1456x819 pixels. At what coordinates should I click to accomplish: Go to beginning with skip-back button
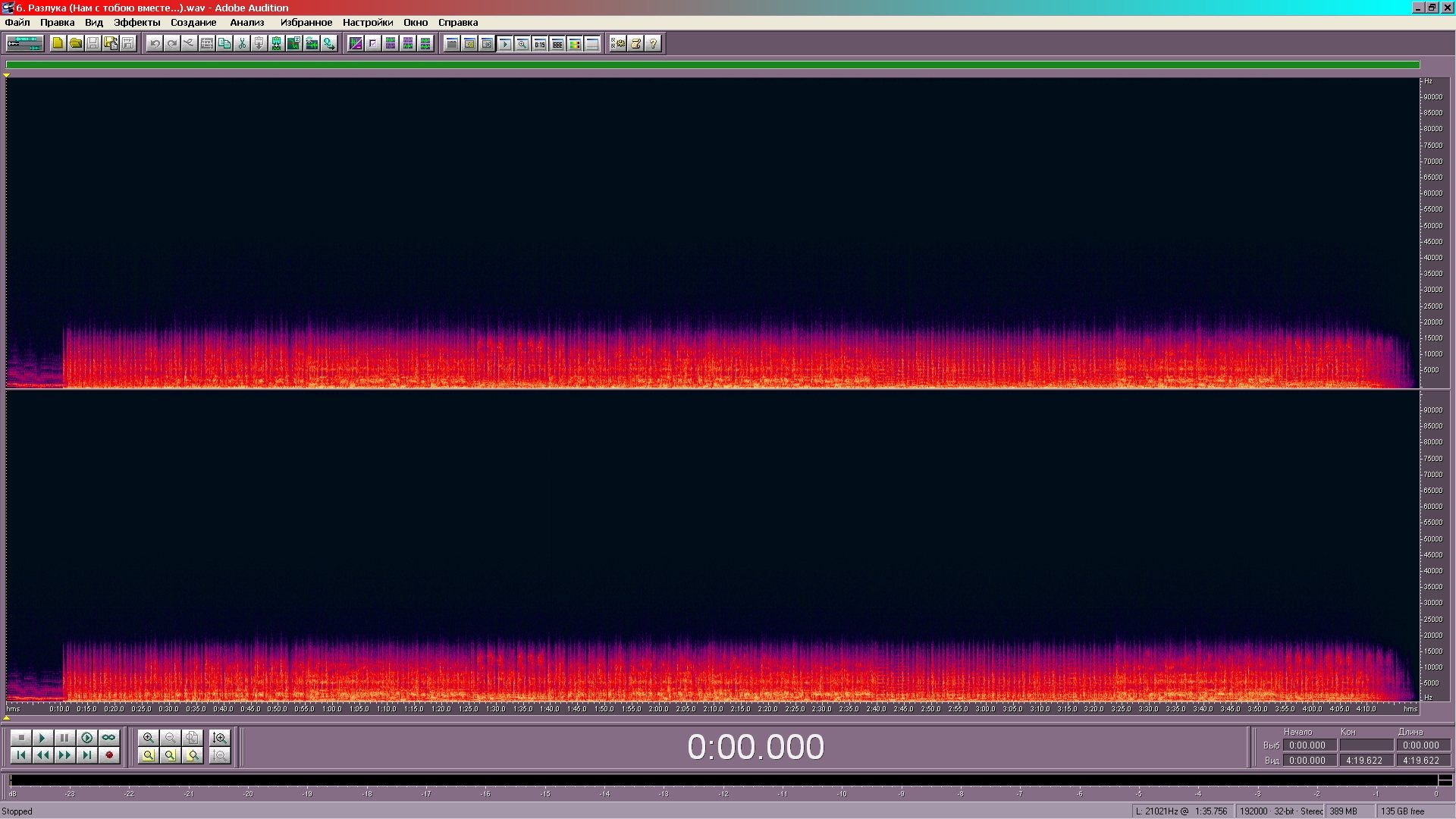point(21,755)
